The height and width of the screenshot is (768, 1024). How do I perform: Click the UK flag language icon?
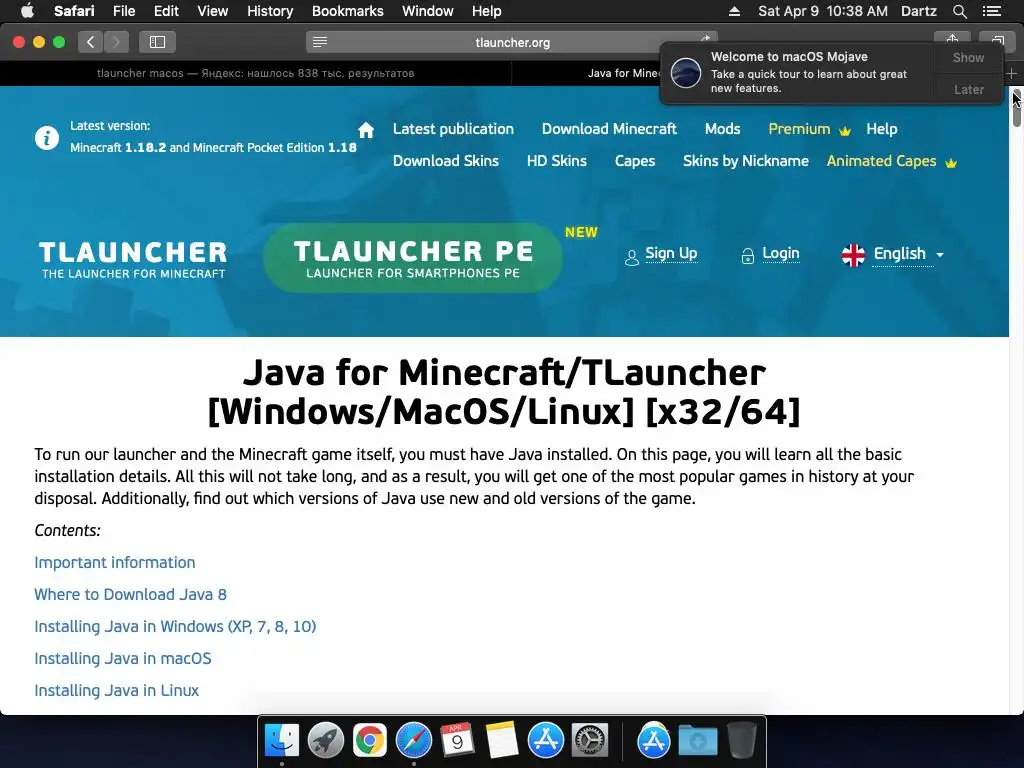tap(853, 255)
